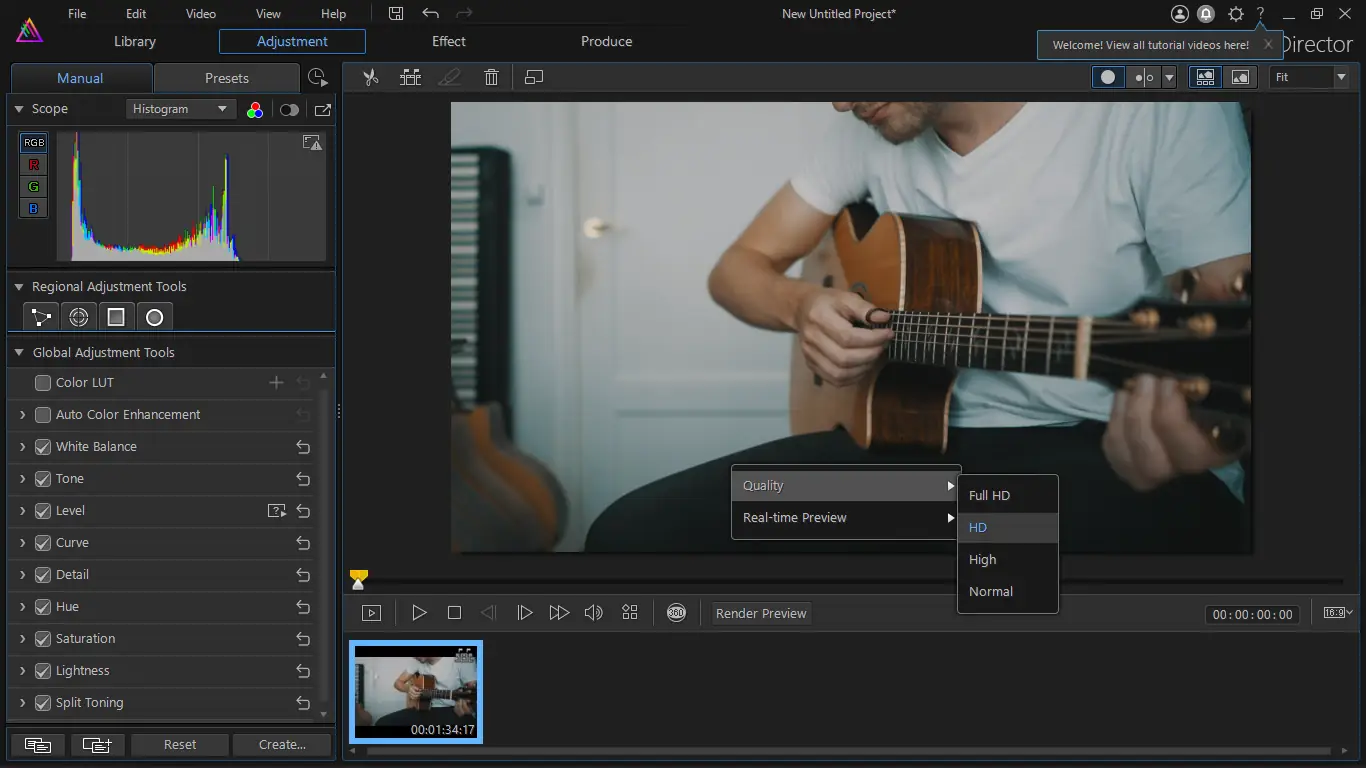Screen dimensions: 1366x768
Task: Enable the Color LUT checkbox
Action: (x=43, y=383)
